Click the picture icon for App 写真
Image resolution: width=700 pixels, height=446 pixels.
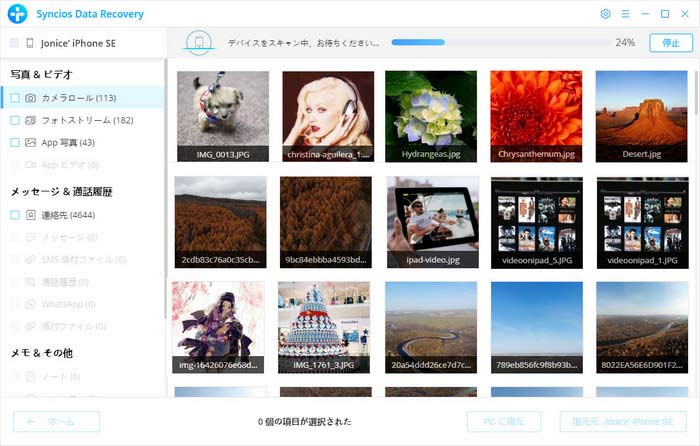click(30, 142)
